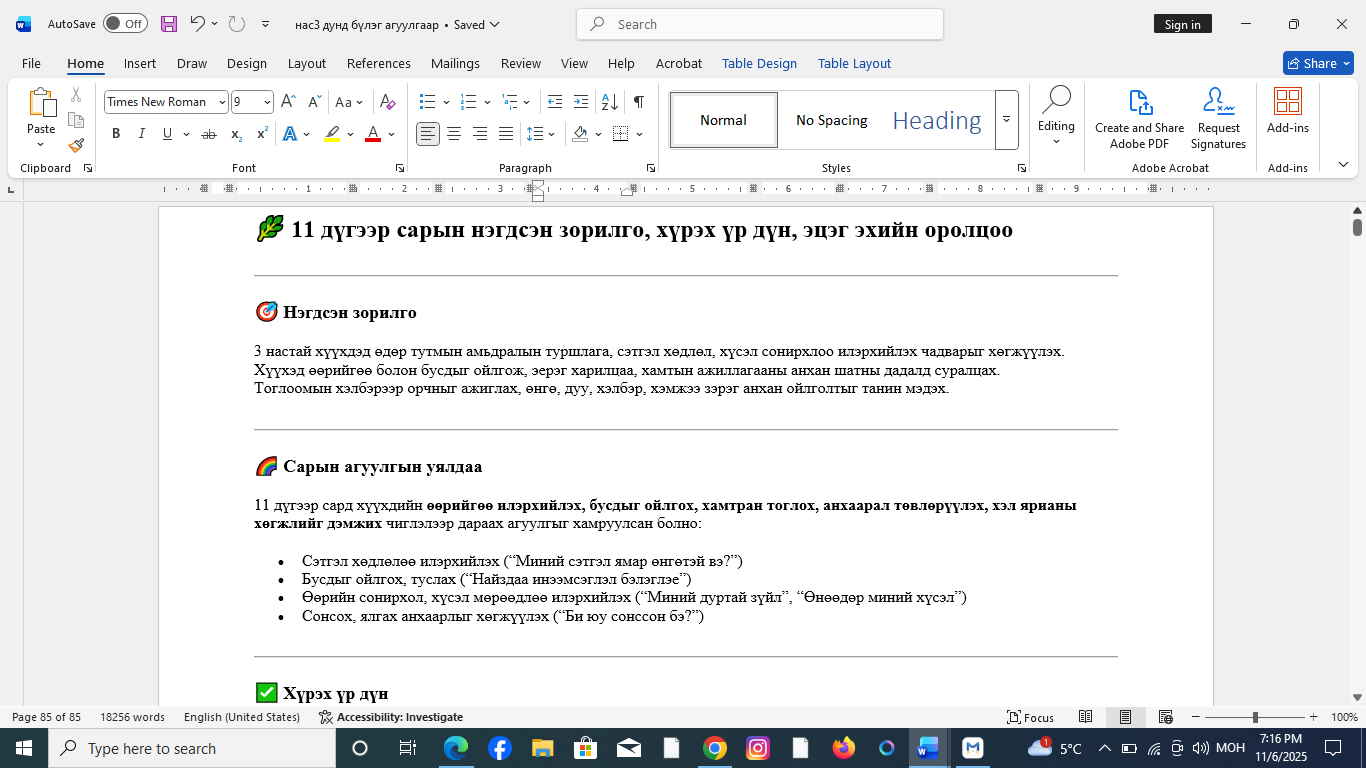Open the References ribbon tab
The image size is (1366, 768).
(x=378, y=63)
